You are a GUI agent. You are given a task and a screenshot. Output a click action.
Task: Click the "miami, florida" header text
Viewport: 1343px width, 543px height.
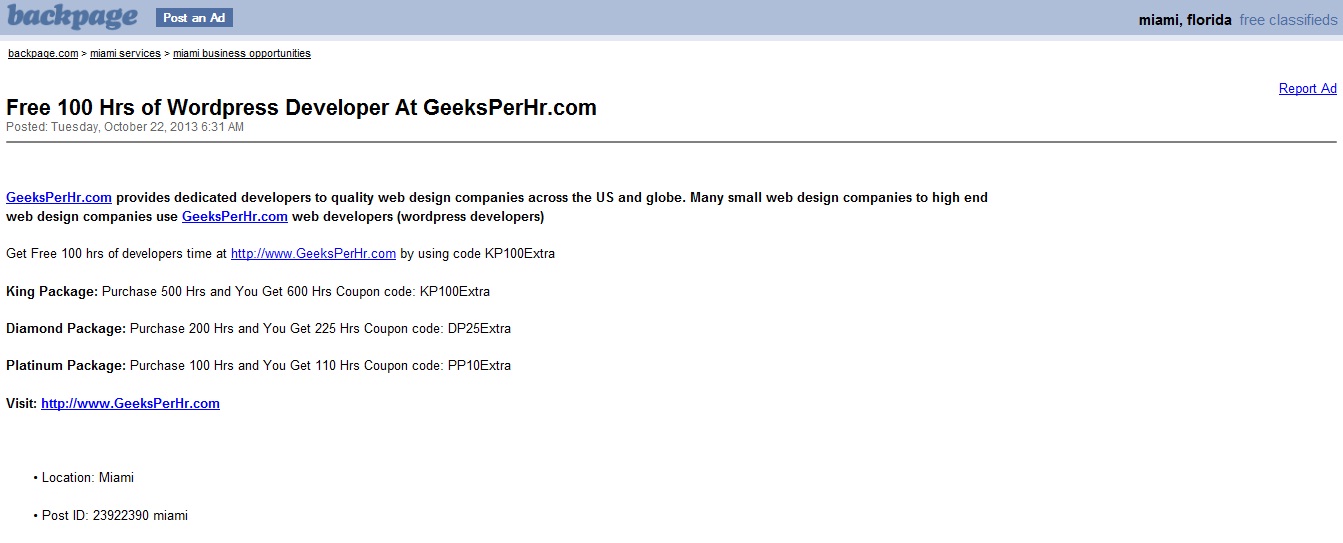point(1185,20)
